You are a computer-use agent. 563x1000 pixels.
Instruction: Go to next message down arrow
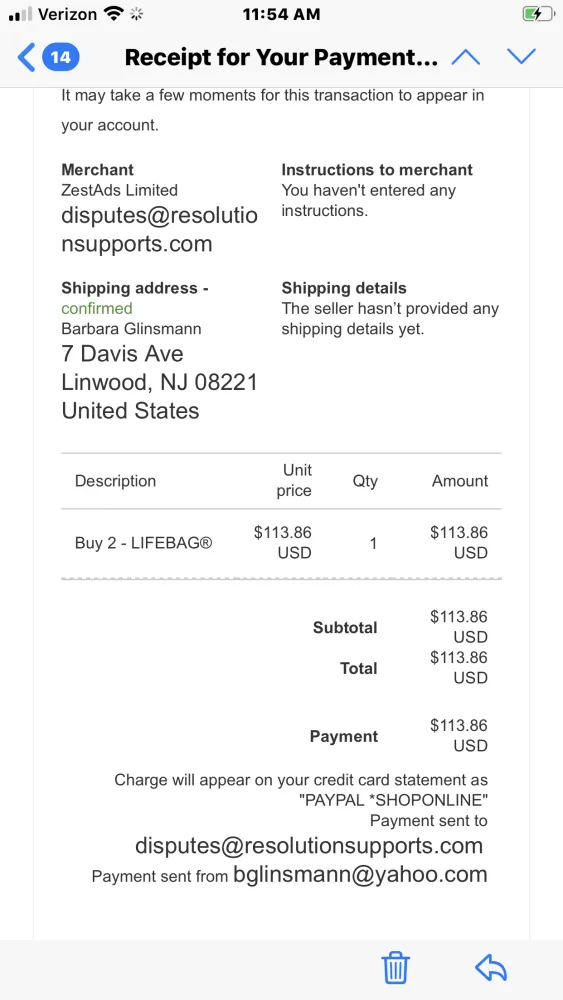click(x=522, y=57)
